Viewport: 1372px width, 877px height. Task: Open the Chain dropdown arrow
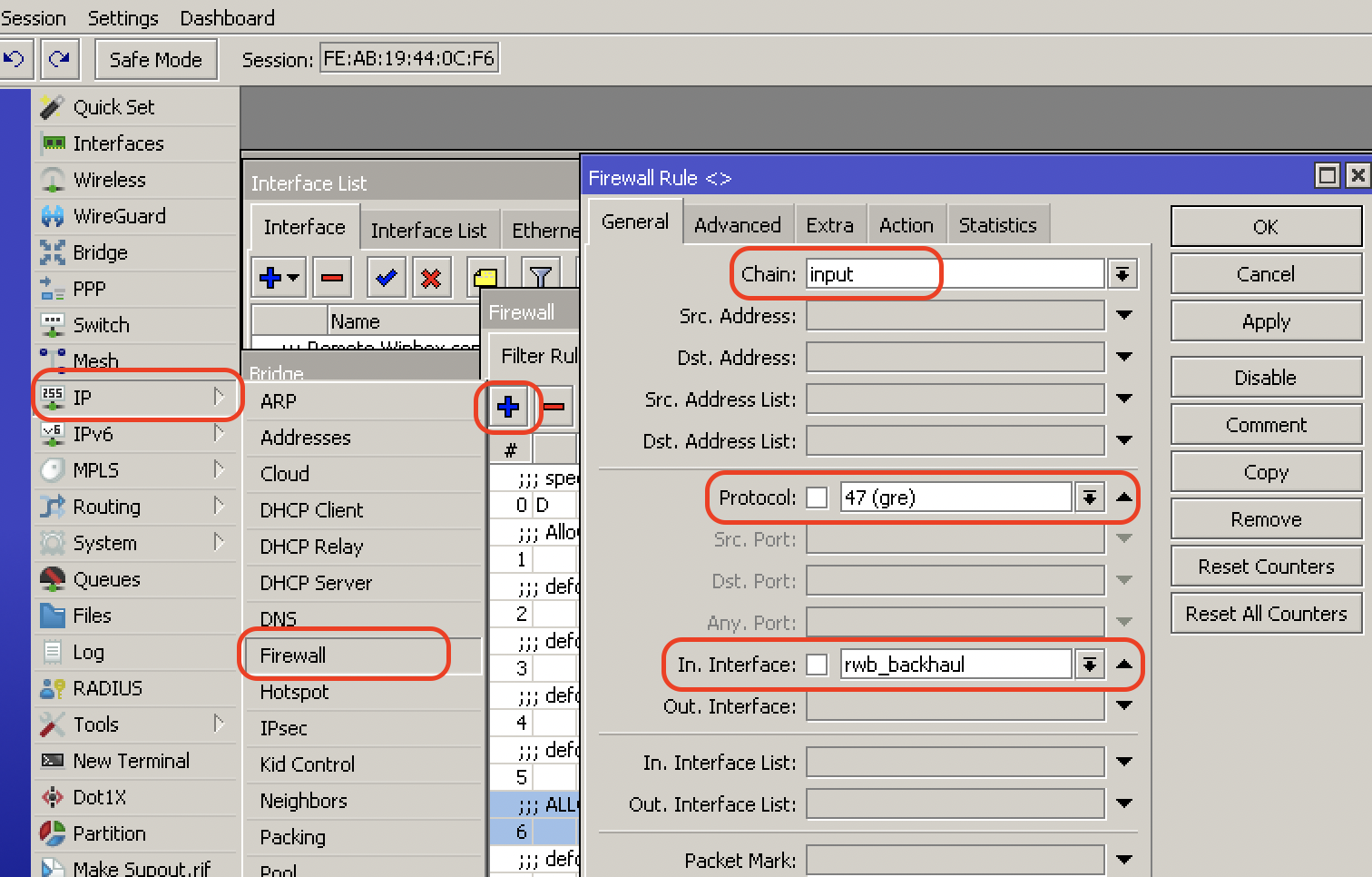pyautogui.click(x=1122, y=273)
